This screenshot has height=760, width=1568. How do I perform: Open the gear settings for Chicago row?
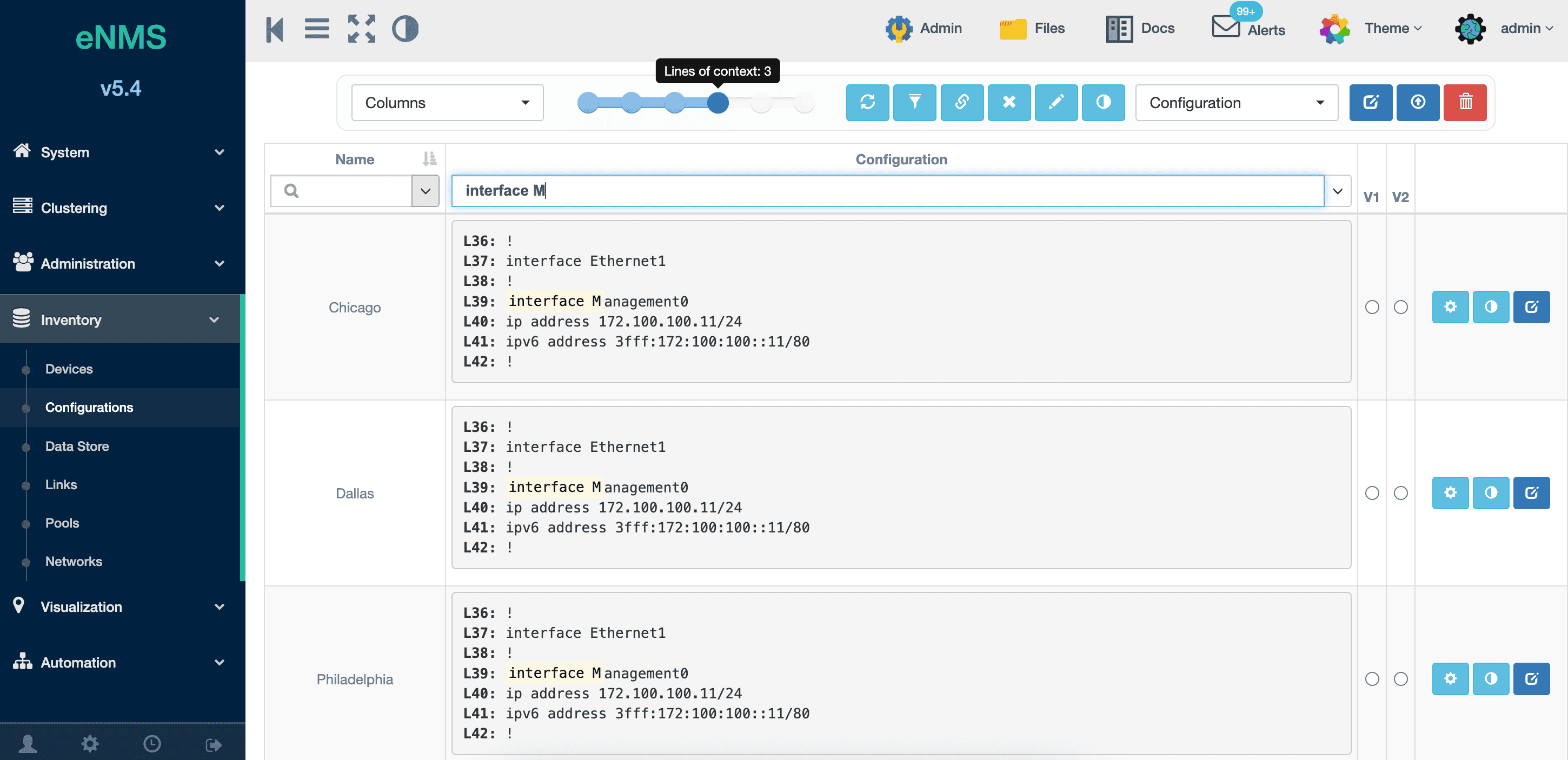(x=1451, y=306)
